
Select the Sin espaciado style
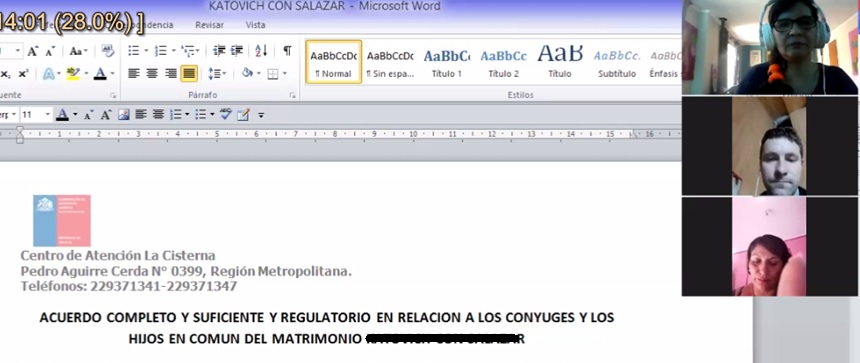click(x=390, y=61)
